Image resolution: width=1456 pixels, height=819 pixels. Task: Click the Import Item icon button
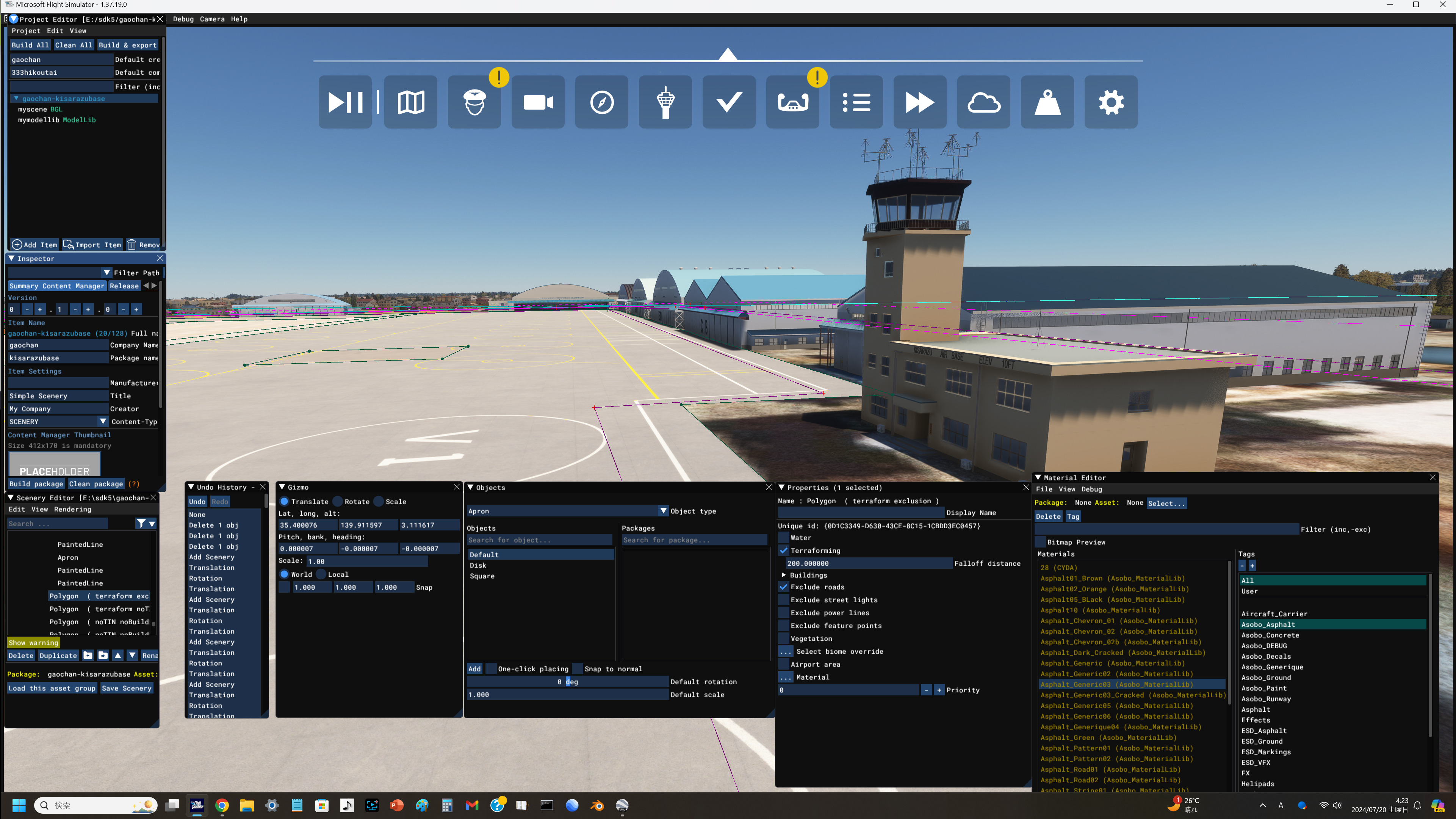coord(92,245)
